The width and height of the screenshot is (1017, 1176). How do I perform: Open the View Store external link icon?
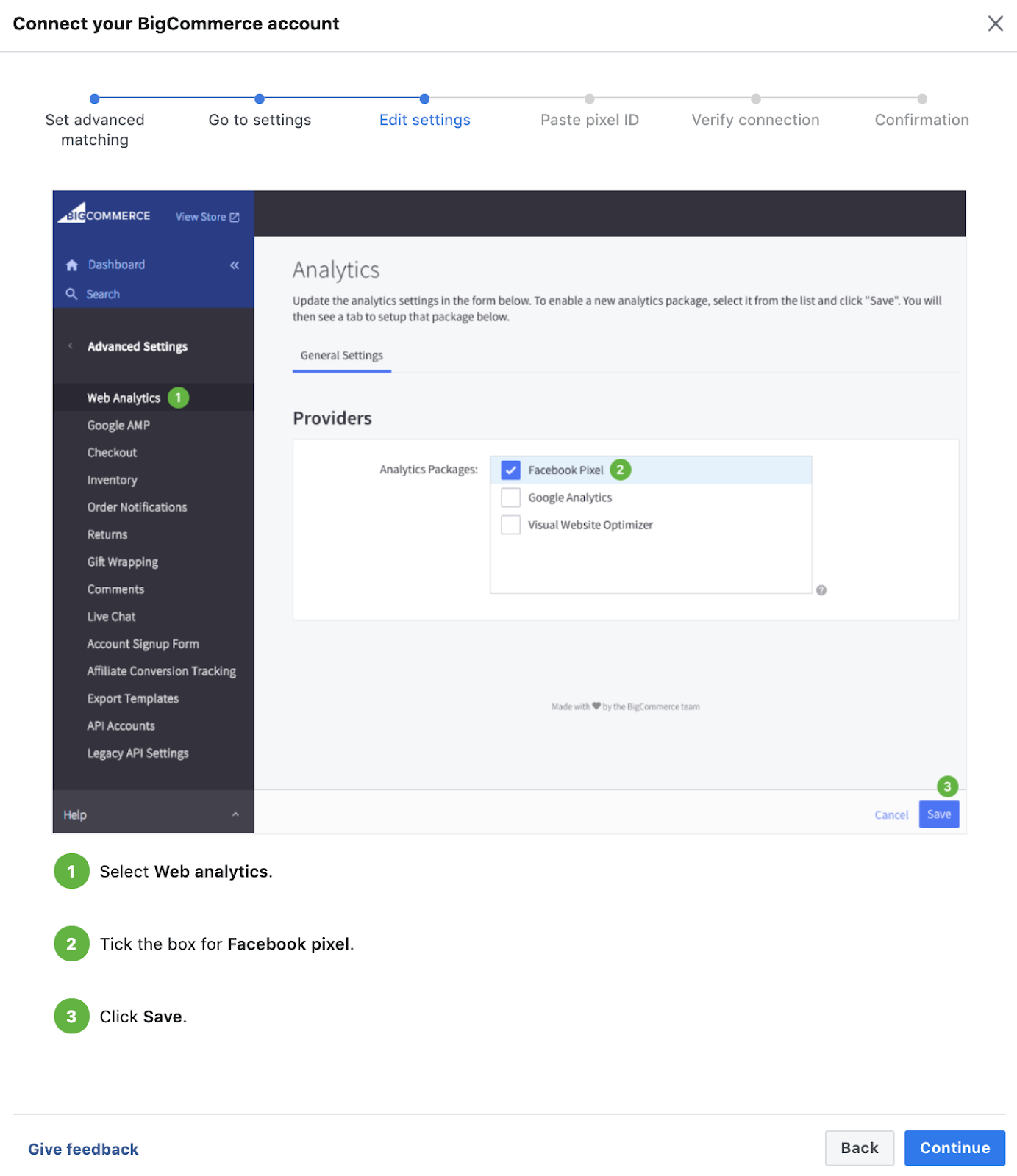pyautogui.click(x=235, y=218)
